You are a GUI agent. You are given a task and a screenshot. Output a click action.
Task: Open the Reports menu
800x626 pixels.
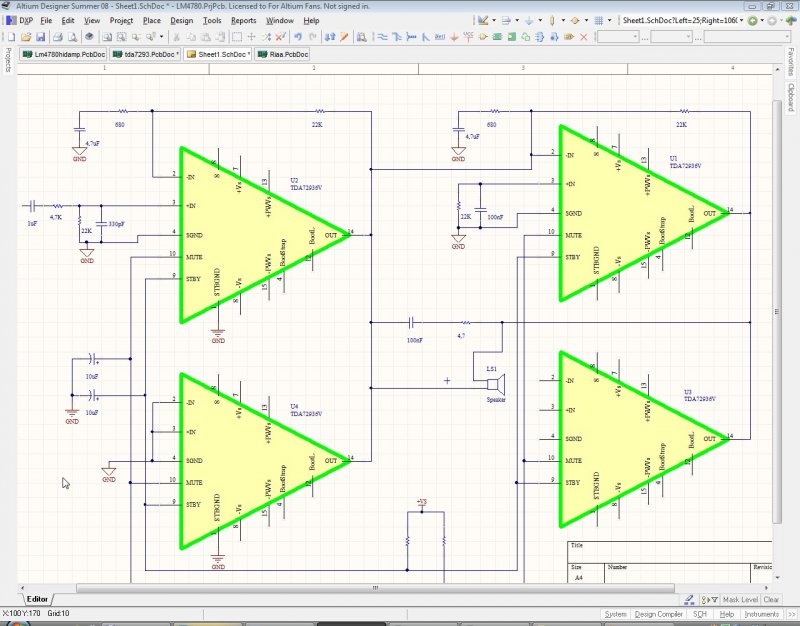[x=243, y=20]
